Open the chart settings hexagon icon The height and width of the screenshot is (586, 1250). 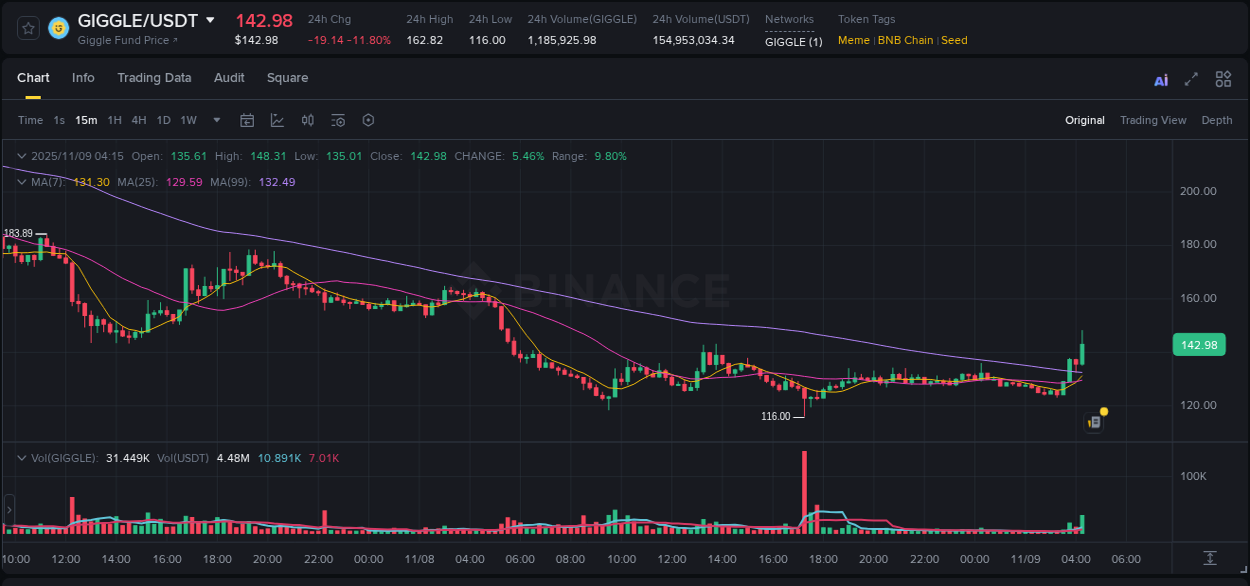point(368,120)
